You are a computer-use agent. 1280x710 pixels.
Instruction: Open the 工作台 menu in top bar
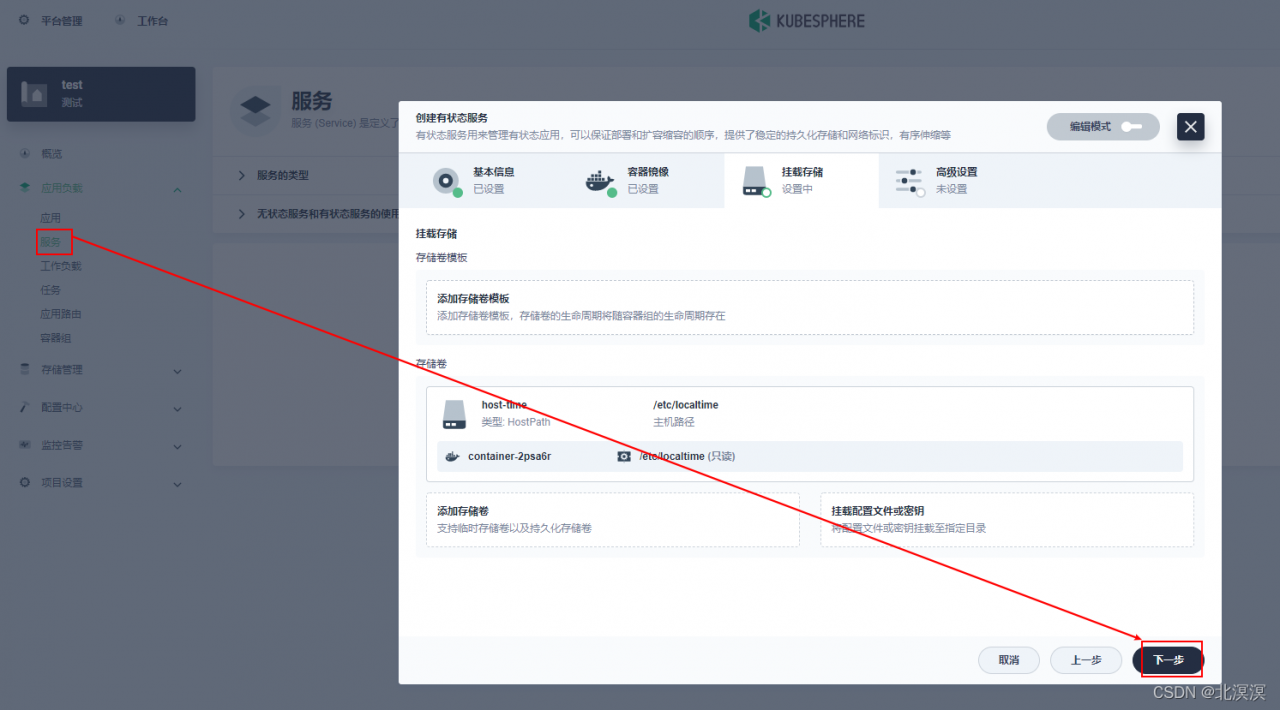(x=141, y=20)
